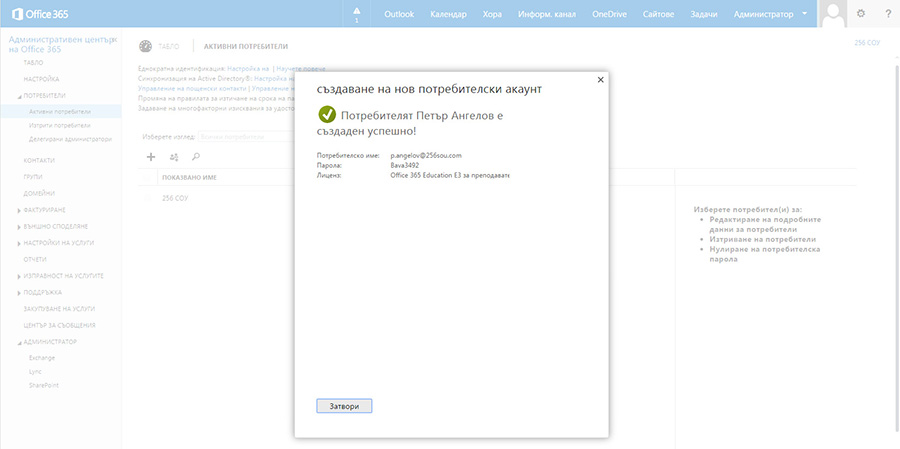
Task: Tick the select-all checkbox in header
Action: 148,177
